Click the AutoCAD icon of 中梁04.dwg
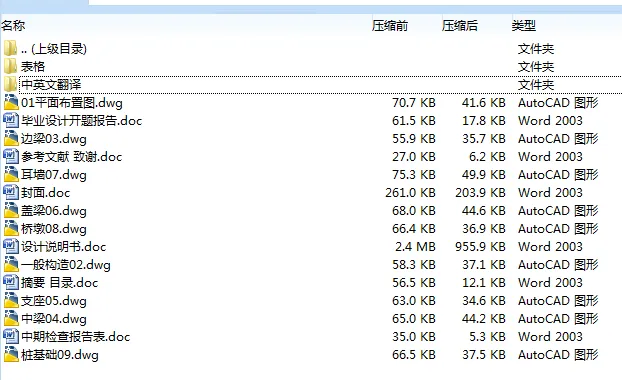 pyautogui.click(x=11, y=319)
